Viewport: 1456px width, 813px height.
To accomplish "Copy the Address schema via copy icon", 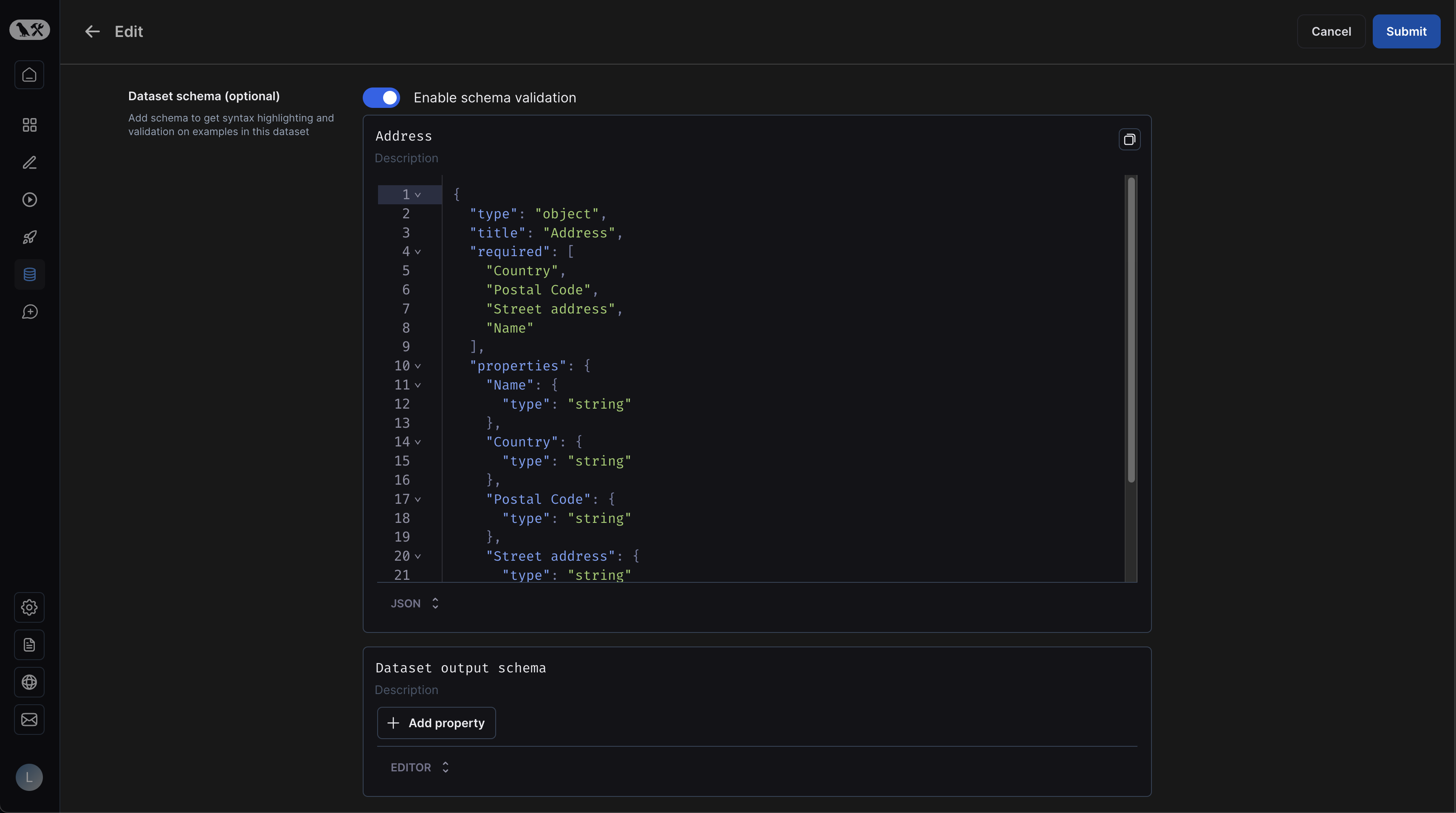I will 1129,140.
